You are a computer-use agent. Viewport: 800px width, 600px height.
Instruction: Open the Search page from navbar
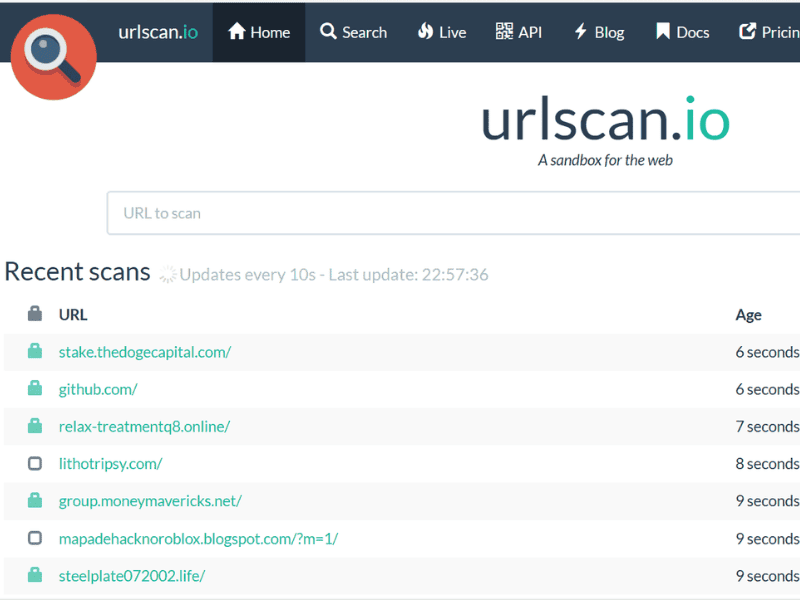pos(353,32)
